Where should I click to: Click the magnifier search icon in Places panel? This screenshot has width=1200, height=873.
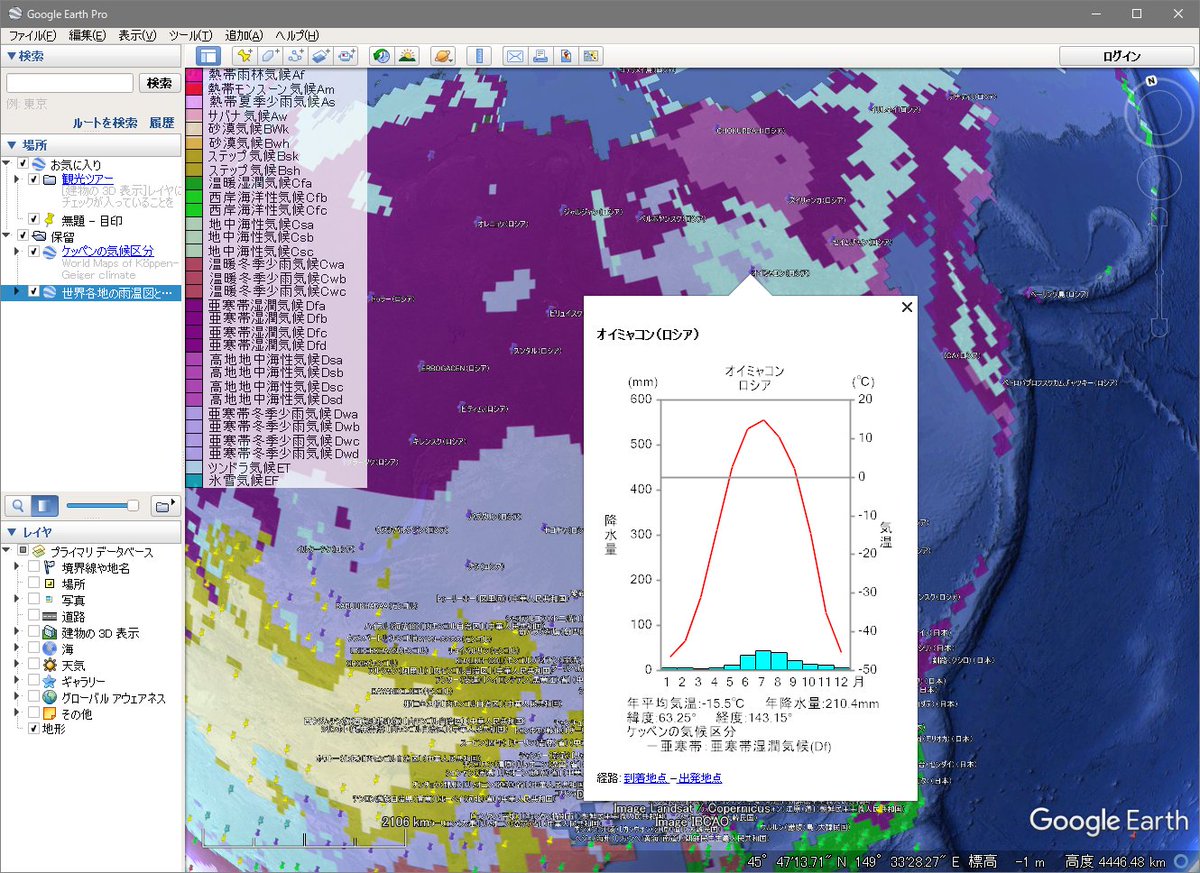pyautogui.click(x=18, y=506)
